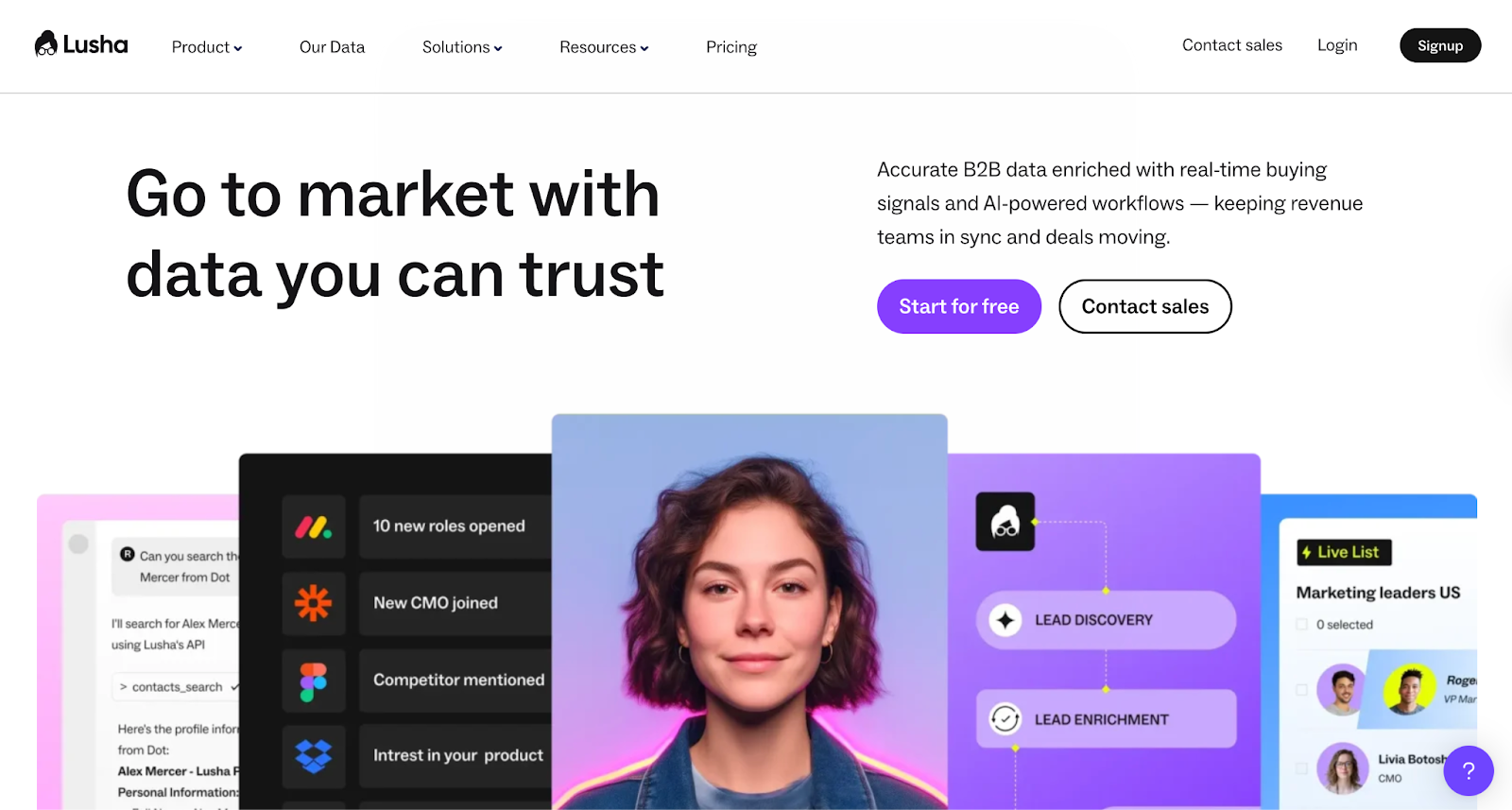
Task: Click the monday.com icon beside new roles
Action: point(313,526)
